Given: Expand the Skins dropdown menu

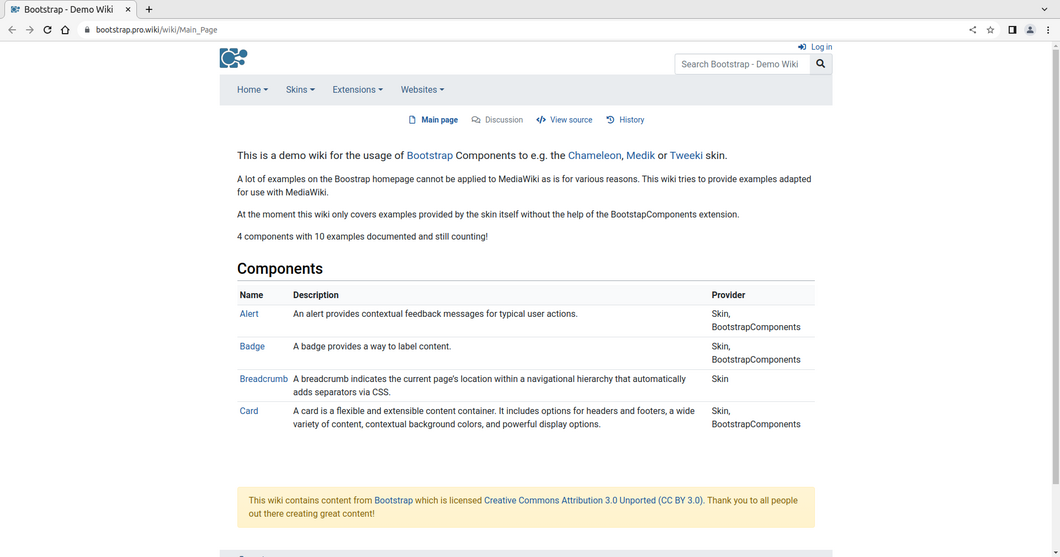Looking at the screenshot, I should 300,90.
